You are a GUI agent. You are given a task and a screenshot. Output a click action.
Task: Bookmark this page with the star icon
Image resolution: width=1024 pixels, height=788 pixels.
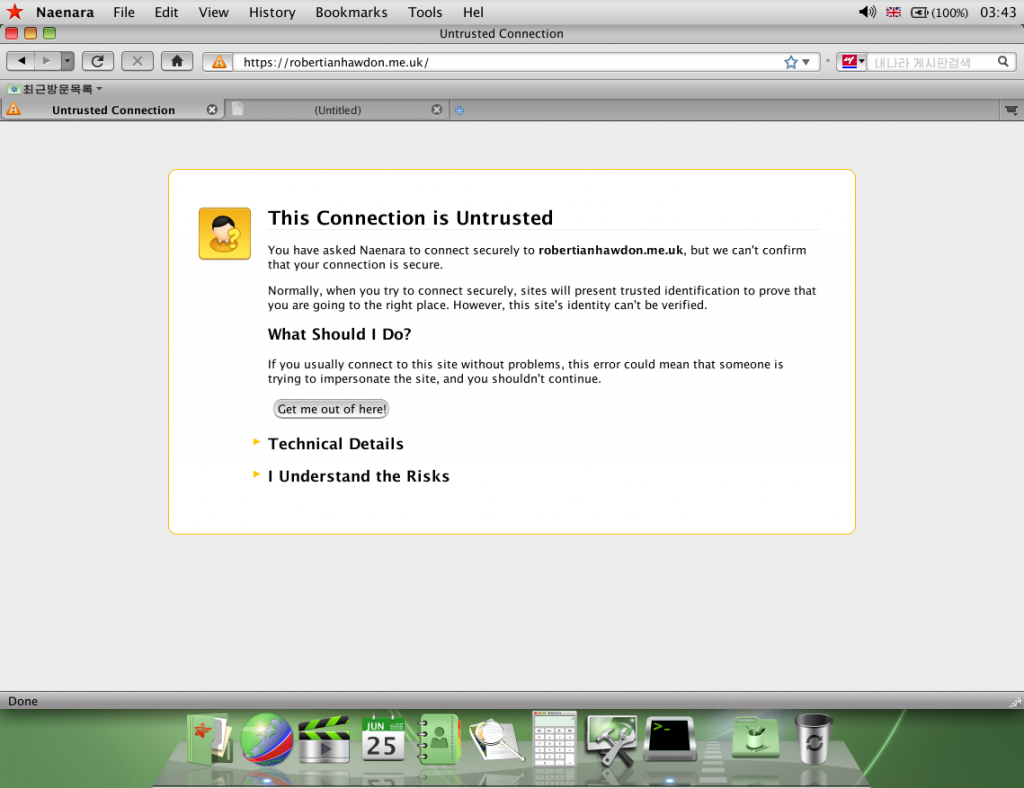point(791,62)
